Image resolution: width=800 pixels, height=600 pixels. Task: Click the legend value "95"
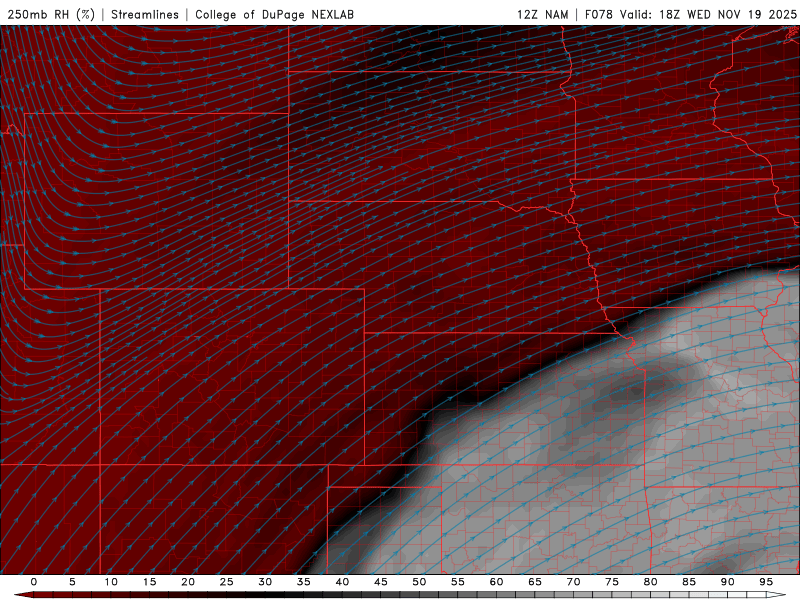coord(766,582)
